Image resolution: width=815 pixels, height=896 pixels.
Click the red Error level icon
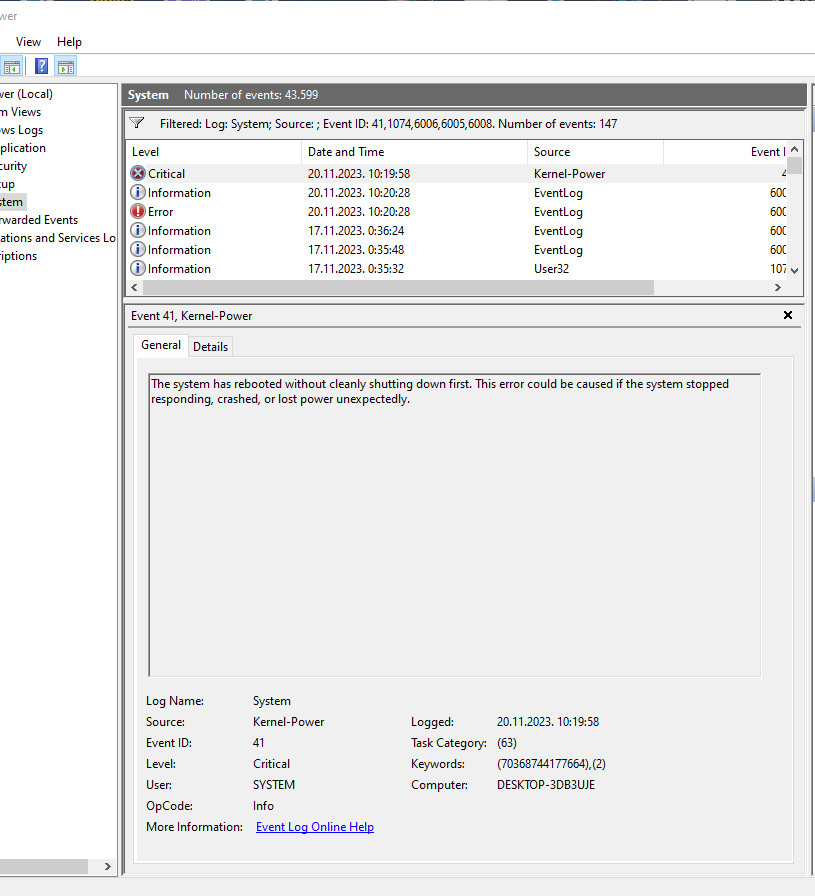138,211
